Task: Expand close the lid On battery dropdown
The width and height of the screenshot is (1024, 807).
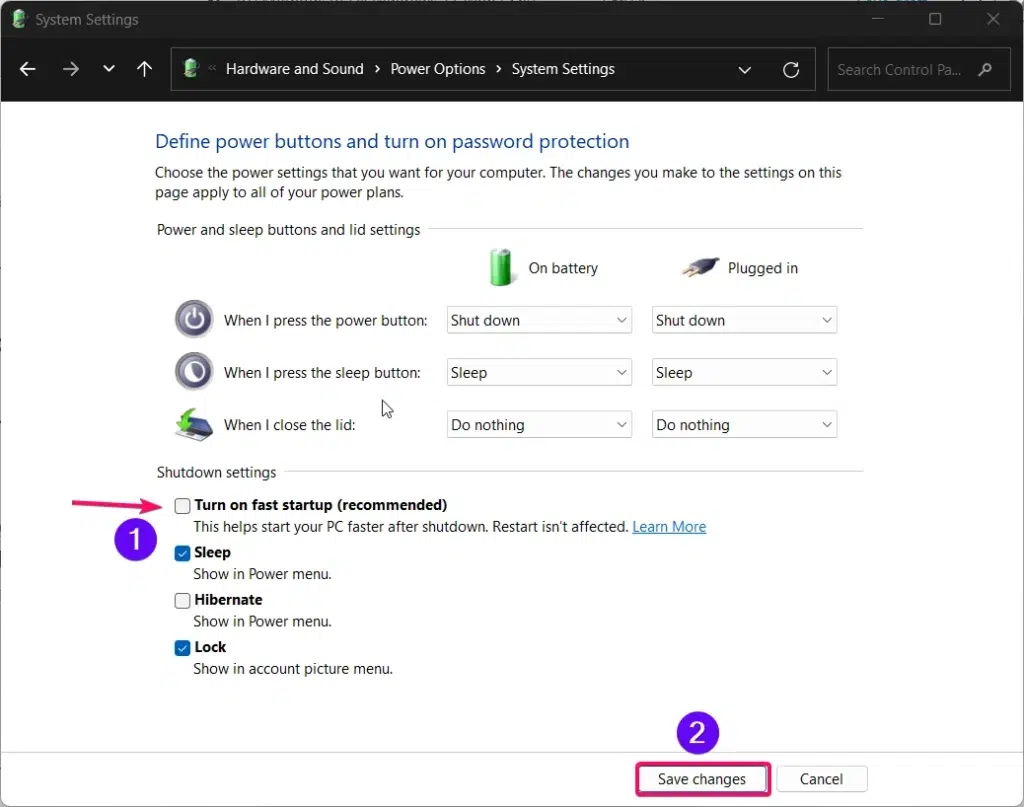Action: pyautogui.click(x=539, y=424)
